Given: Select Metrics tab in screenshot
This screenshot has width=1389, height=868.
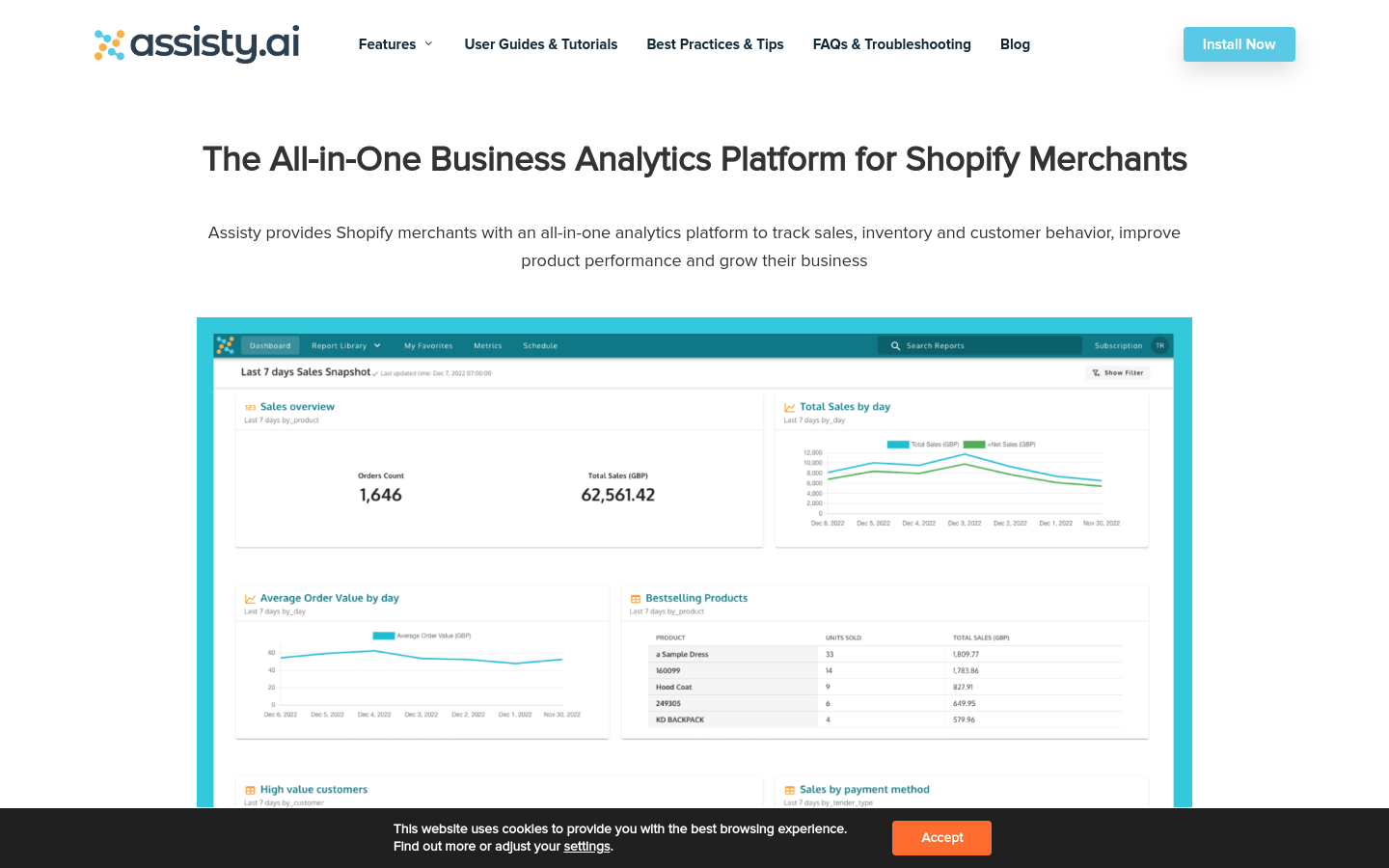Looking at the screenshot, I should coord(488,345).
